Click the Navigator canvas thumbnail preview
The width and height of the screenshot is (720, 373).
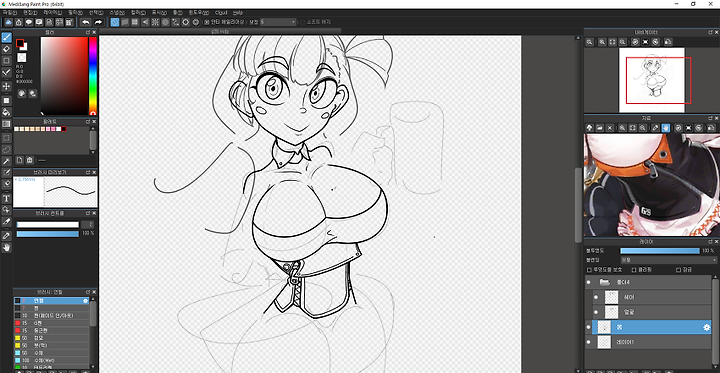[x=652, y=80]
